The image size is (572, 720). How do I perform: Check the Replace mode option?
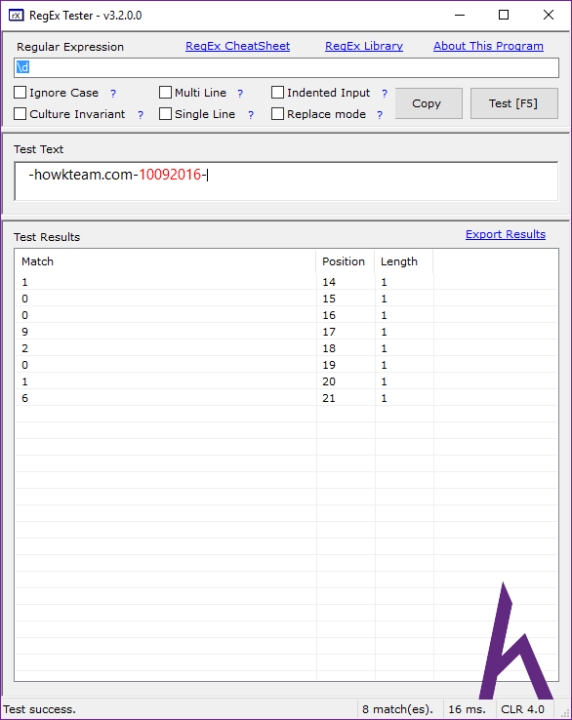point(277,114)
